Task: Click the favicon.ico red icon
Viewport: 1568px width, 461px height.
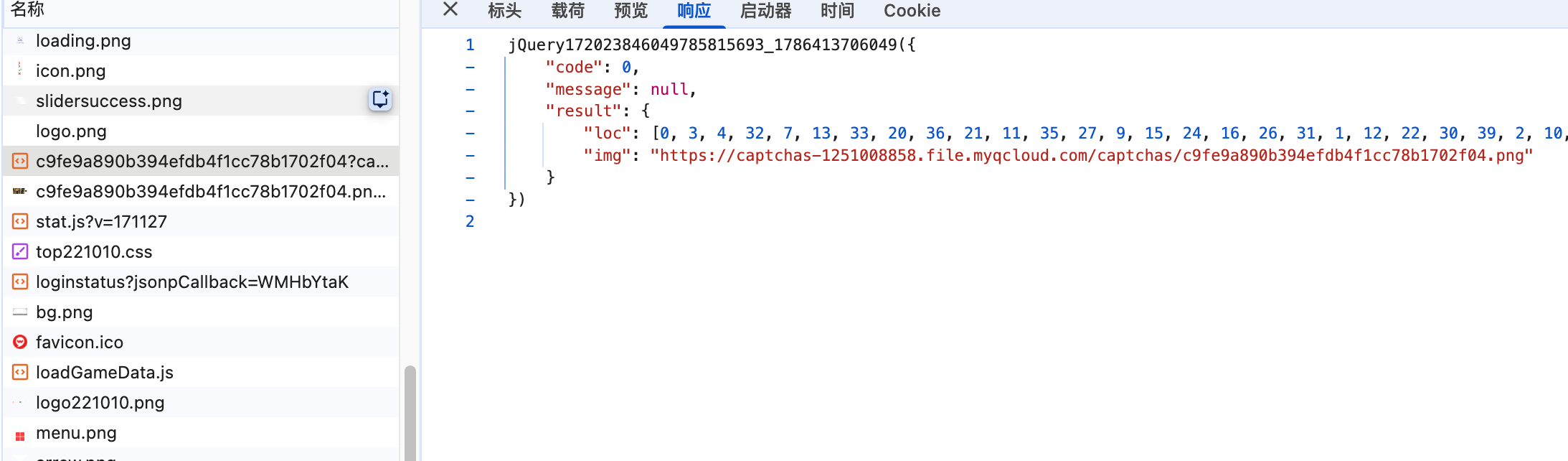Action: point(20,342)
